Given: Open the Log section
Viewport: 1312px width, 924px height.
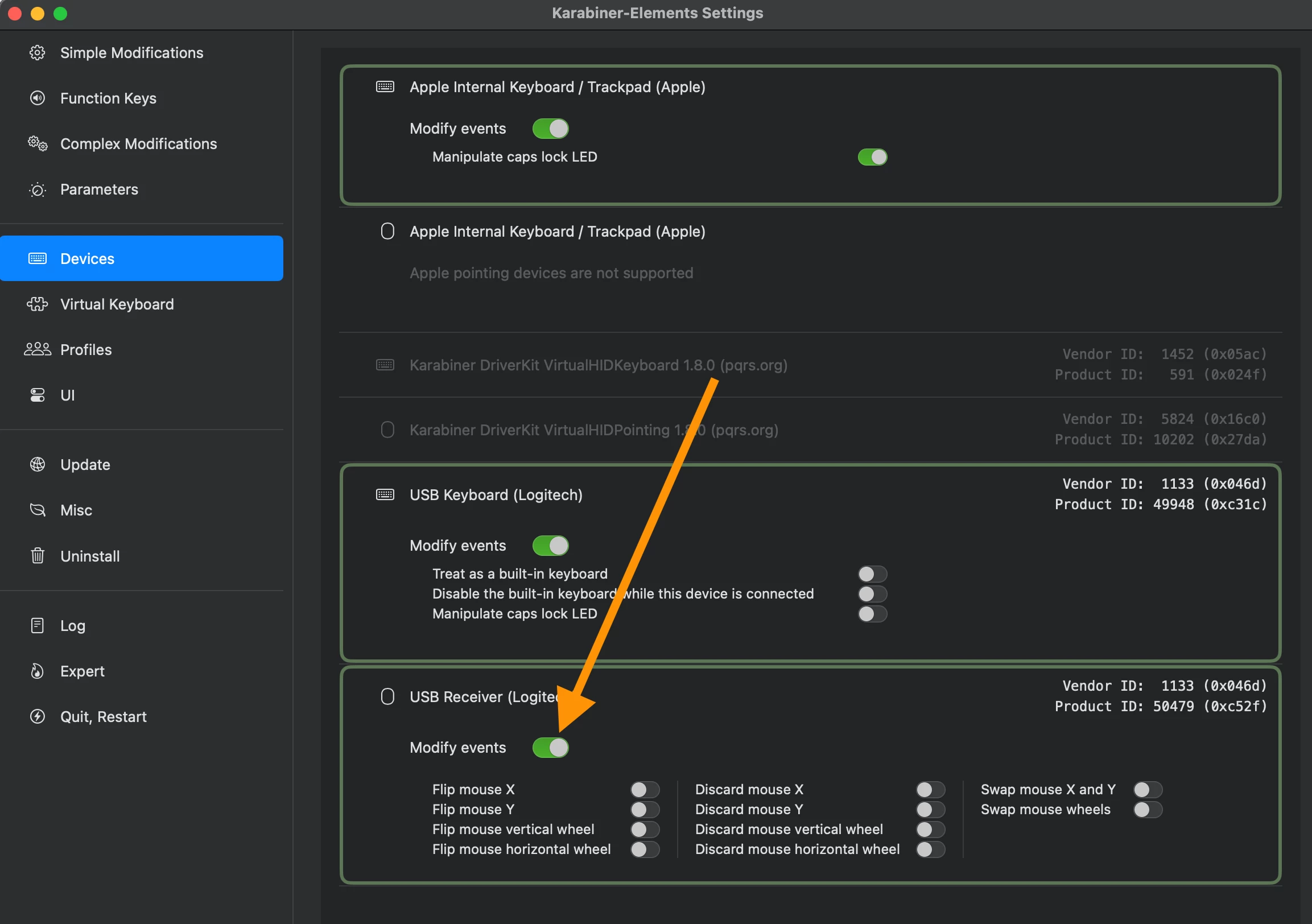Looking at the screenshot, I should [73, 625].
